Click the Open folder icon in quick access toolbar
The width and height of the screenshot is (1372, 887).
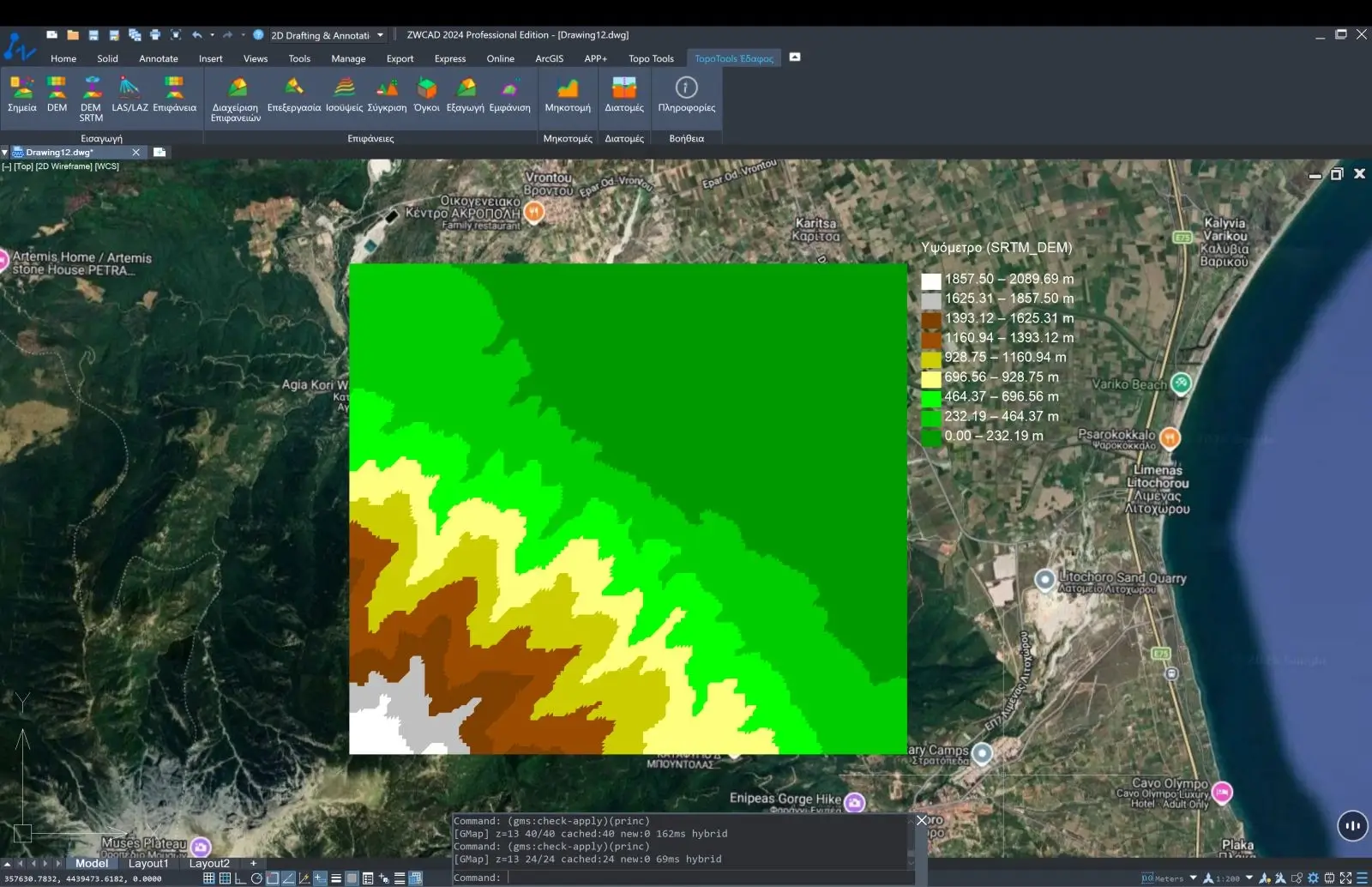coord(73,35)
